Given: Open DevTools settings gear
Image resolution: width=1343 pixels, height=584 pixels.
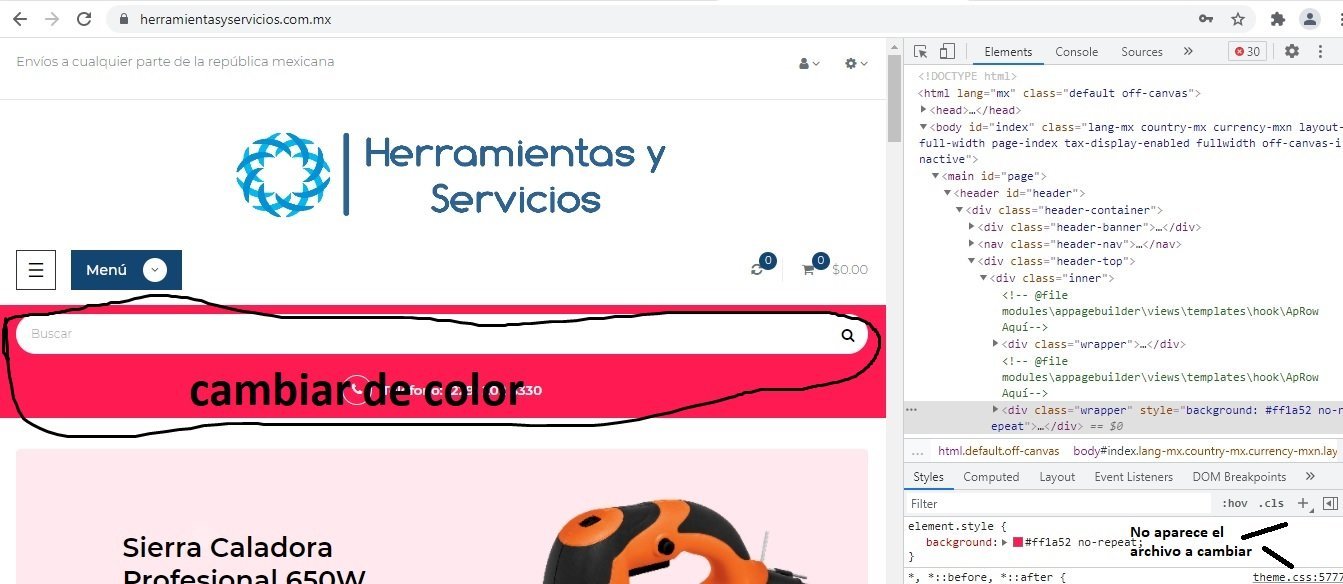Looking at the screenshot, I should [x=1292, y=52].
